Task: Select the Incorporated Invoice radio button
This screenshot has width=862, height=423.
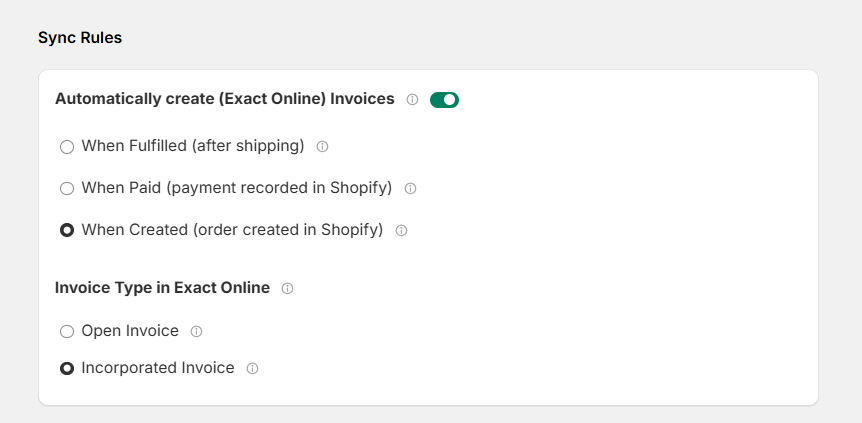Action: [x=67, y=369]
